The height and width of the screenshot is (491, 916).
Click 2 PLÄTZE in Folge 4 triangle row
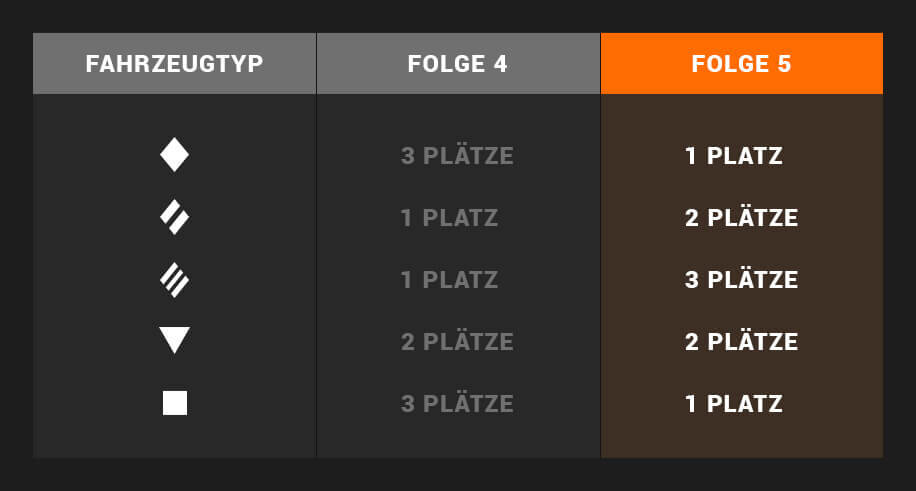coord(457,342)
